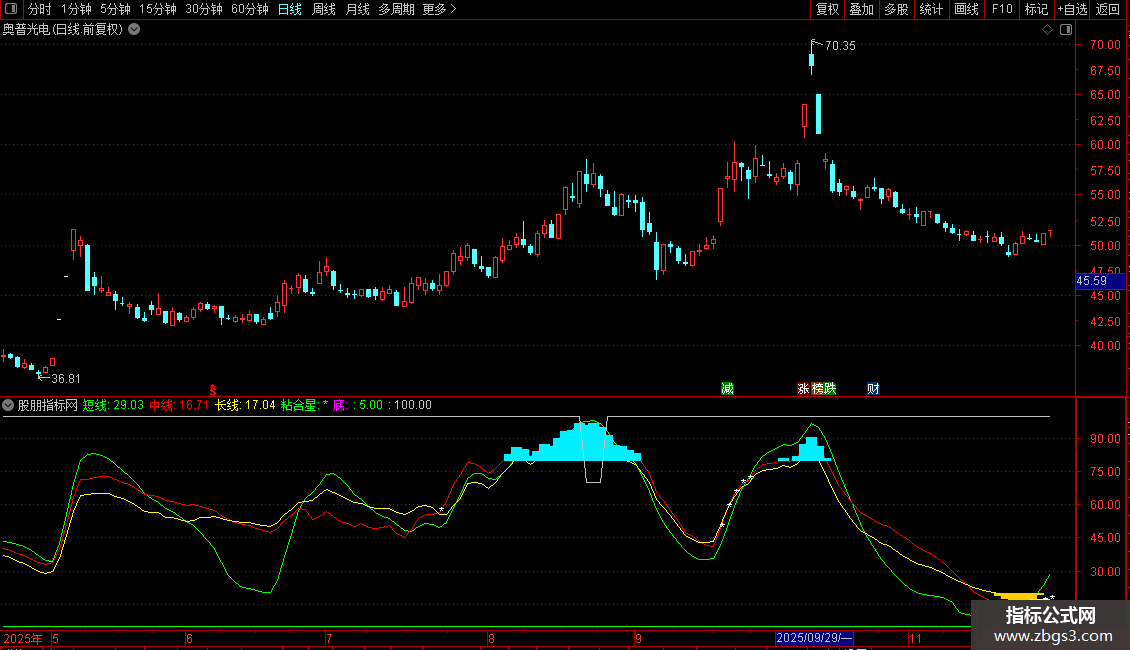The height and width of the screenshot is (650, 1130).
Task: Select the 15分钟 period tab
Action: pos(158,9)
